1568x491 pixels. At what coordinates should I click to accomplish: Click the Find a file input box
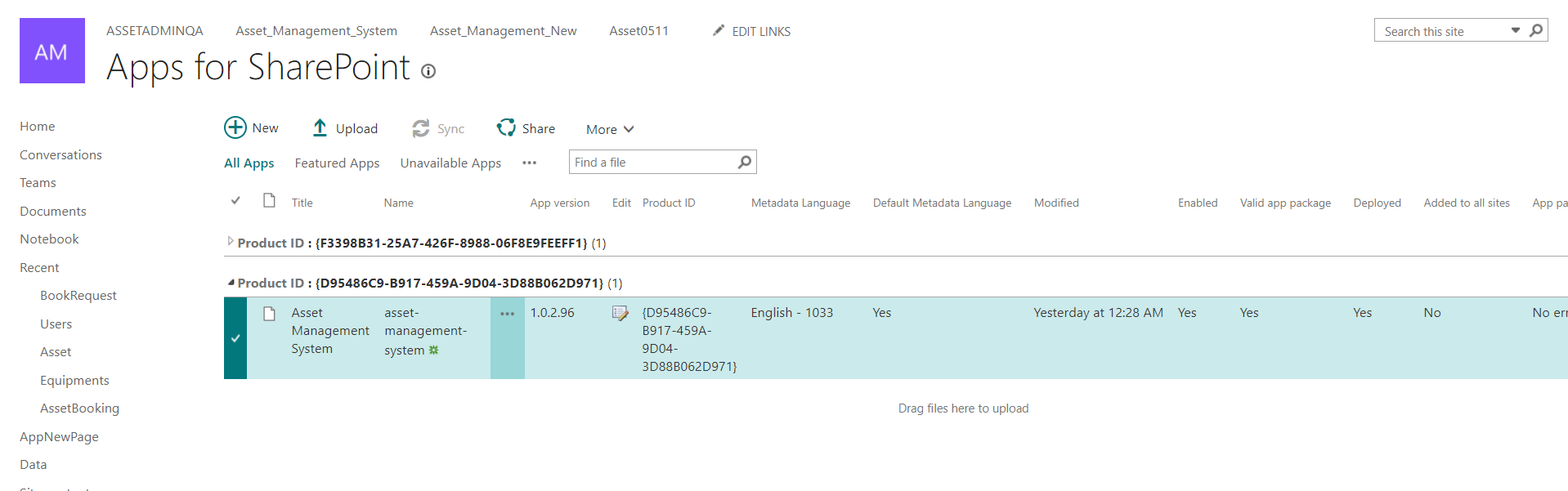tap(652, 163)
